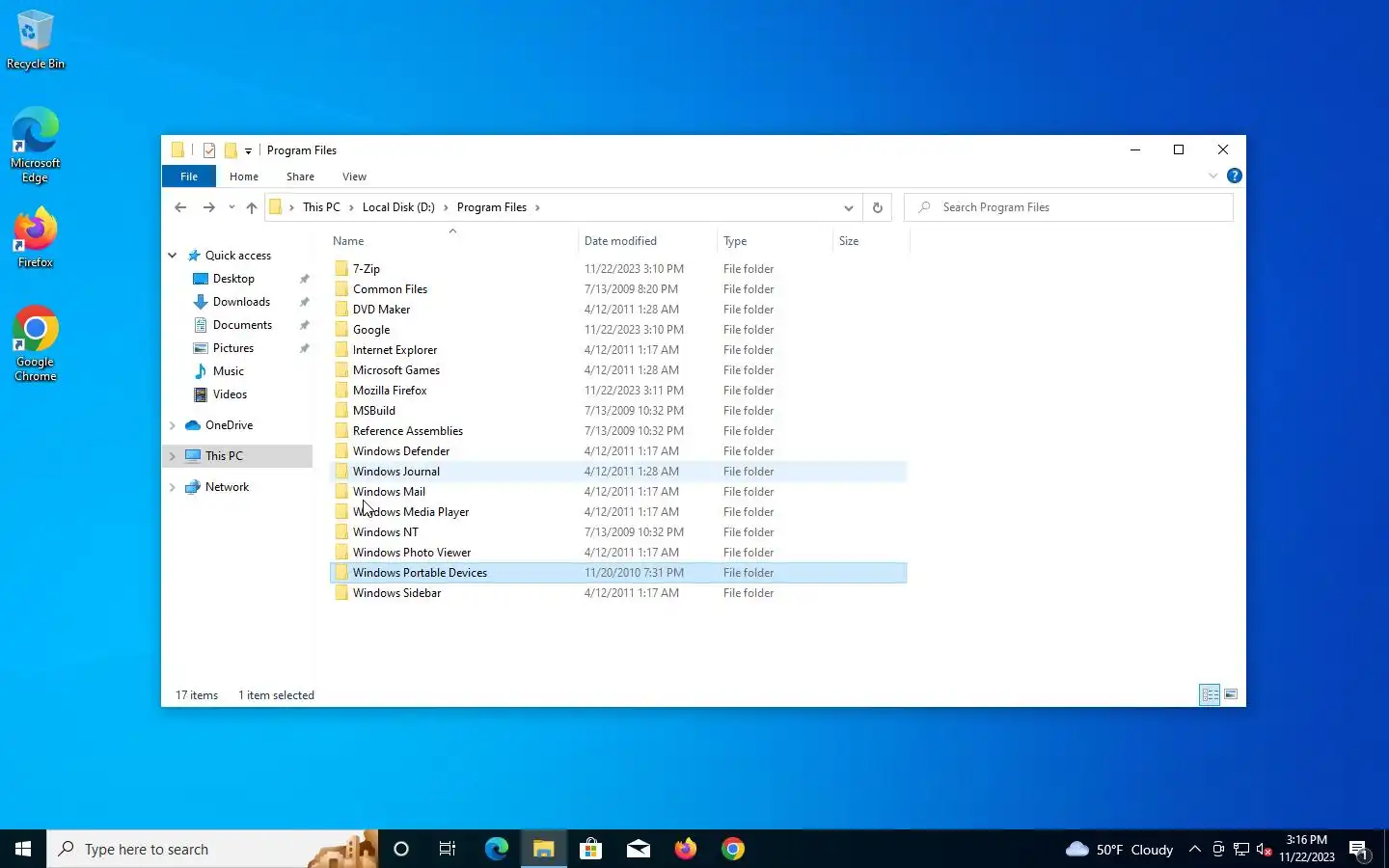Switch to Details view layout button
Screen dimensions: 1389x868
pos(1210,694)
